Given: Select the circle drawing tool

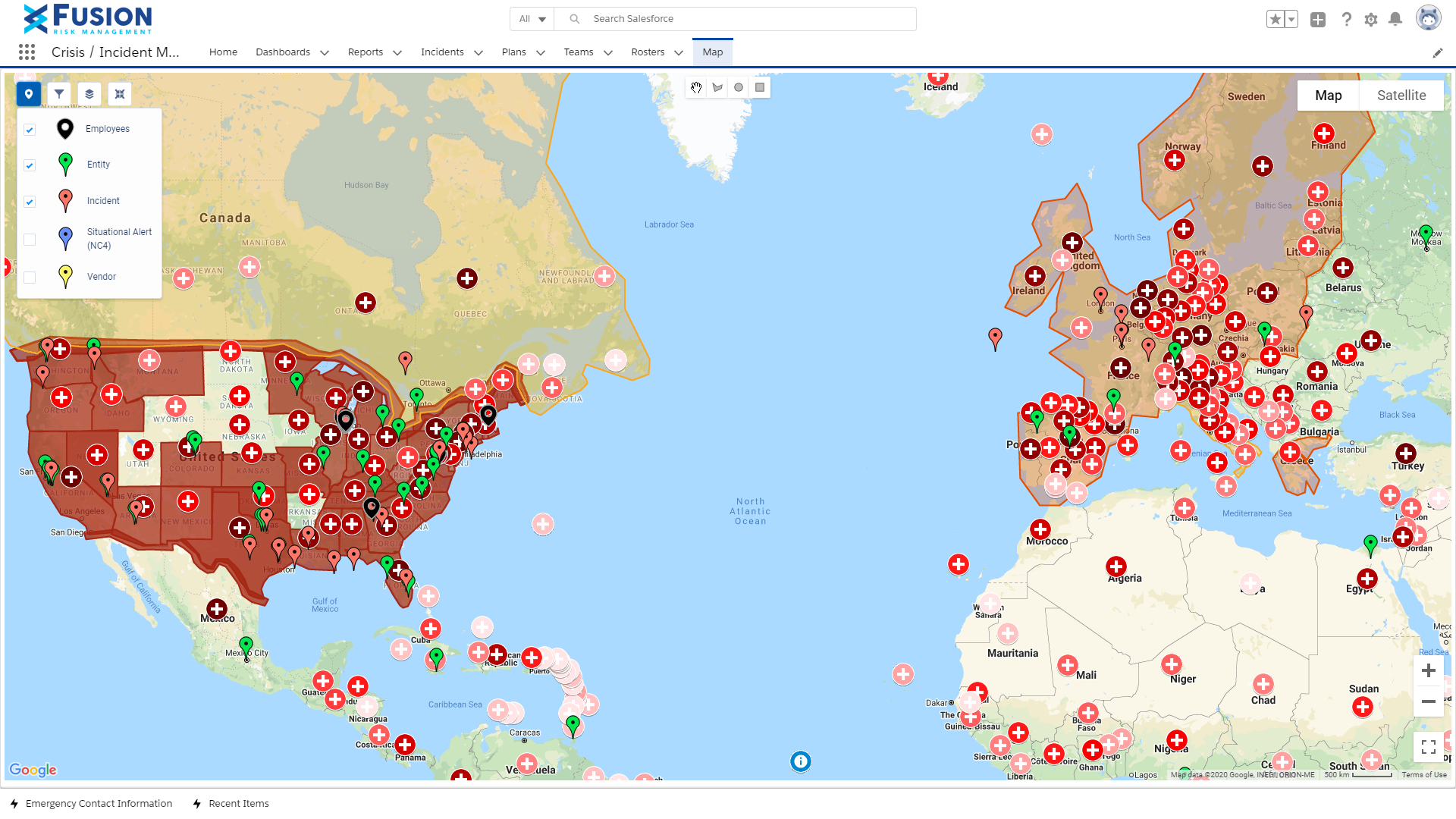Looking at the screenshot, I should (x=739, y=87).
